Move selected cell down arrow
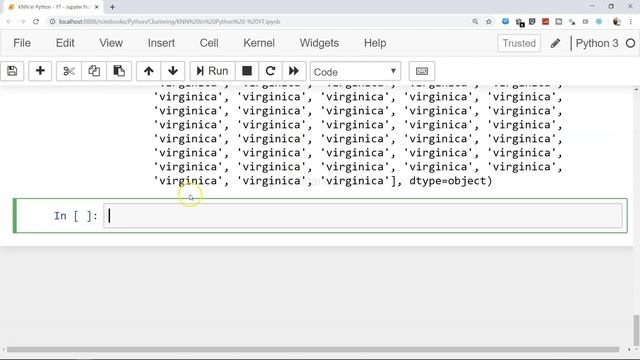This screenshot has width=640, height=360. click(x=173, y=71)
